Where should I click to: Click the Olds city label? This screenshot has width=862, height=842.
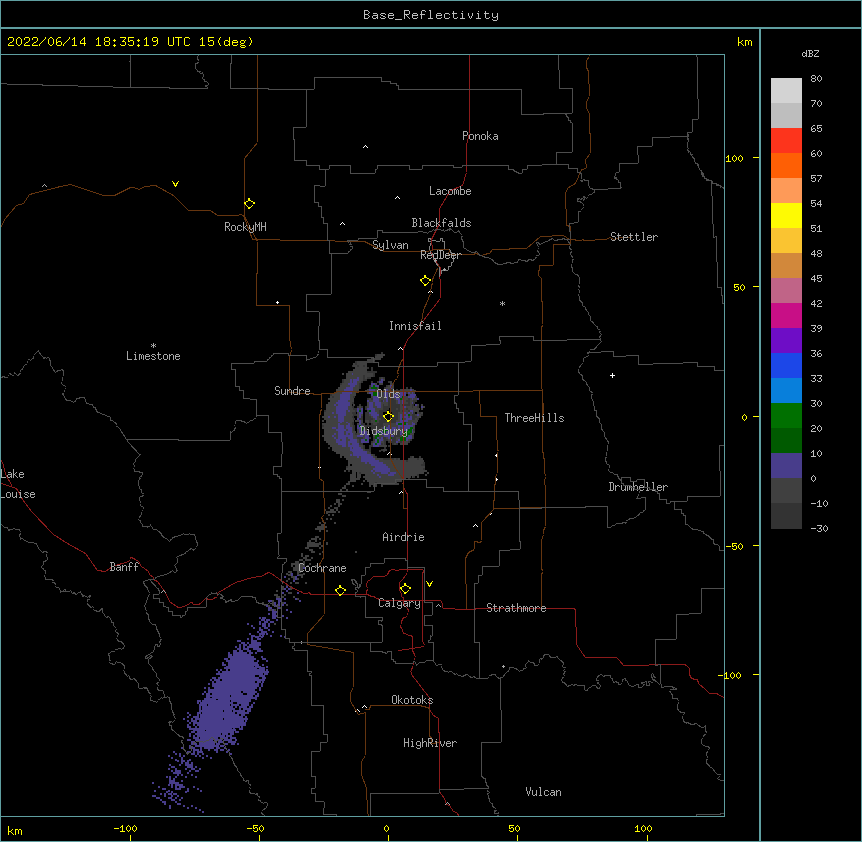tap(388, 394)
